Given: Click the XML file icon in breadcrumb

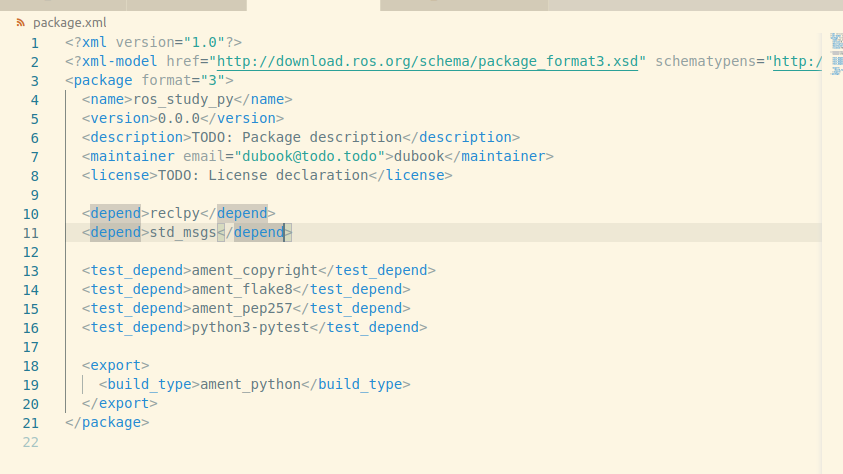Looking at the screenshot, I should point(20,23).
